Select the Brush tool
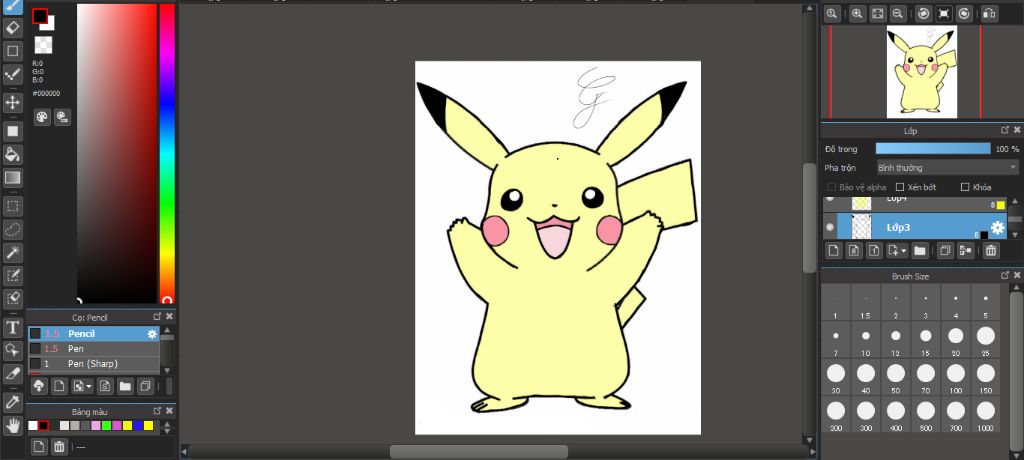Image resolution: width=1024 pixels, height=460 pixels. tap(13, 7)
